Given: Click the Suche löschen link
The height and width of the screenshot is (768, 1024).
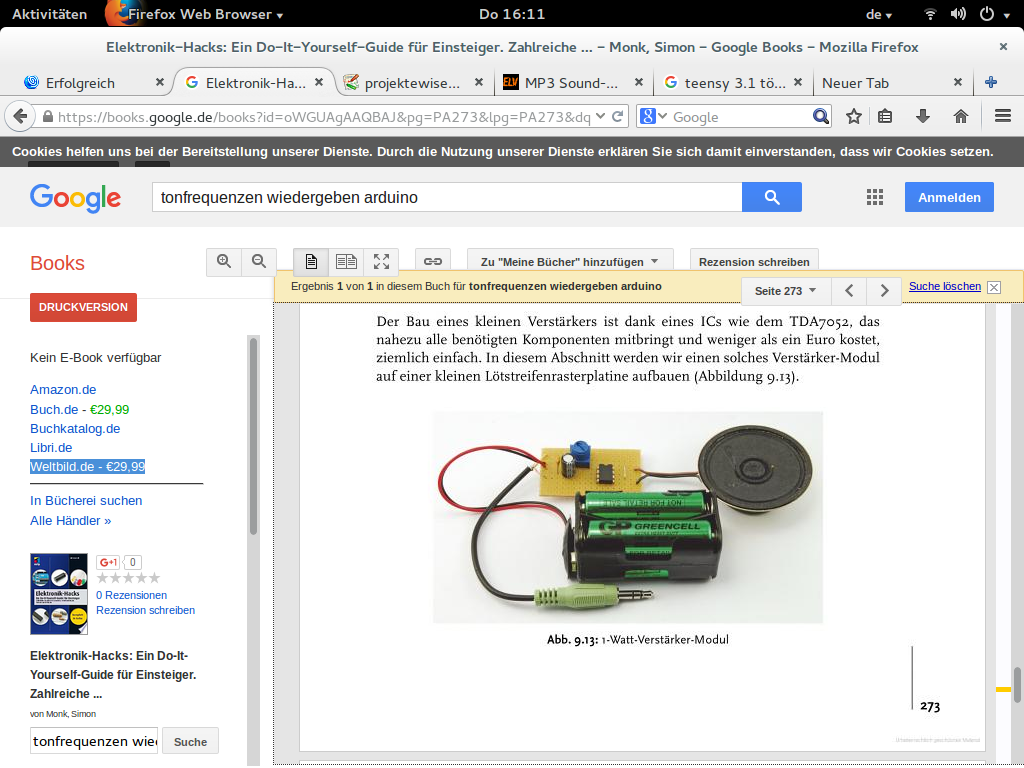Looking at the screenshot, I should click(944, 286).
